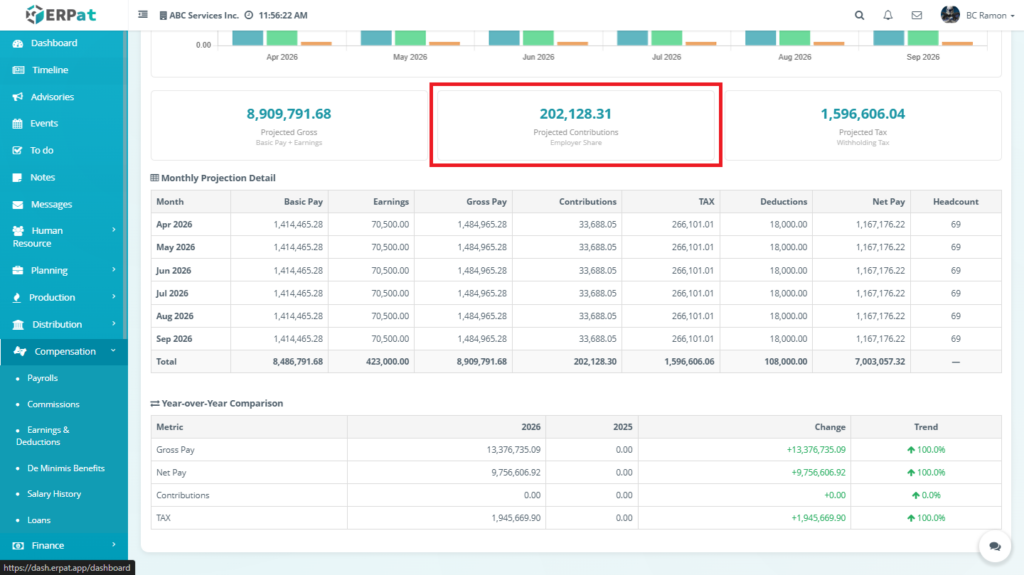Open the notifications bell icon
The image size is (1024, 575).
(x=888, y=15)
